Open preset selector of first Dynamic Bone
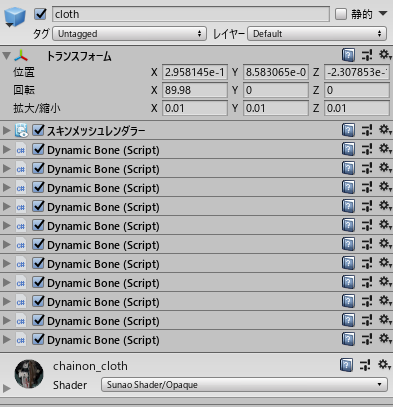The height and width of the screenshot is (407, 393). point(367,149)
